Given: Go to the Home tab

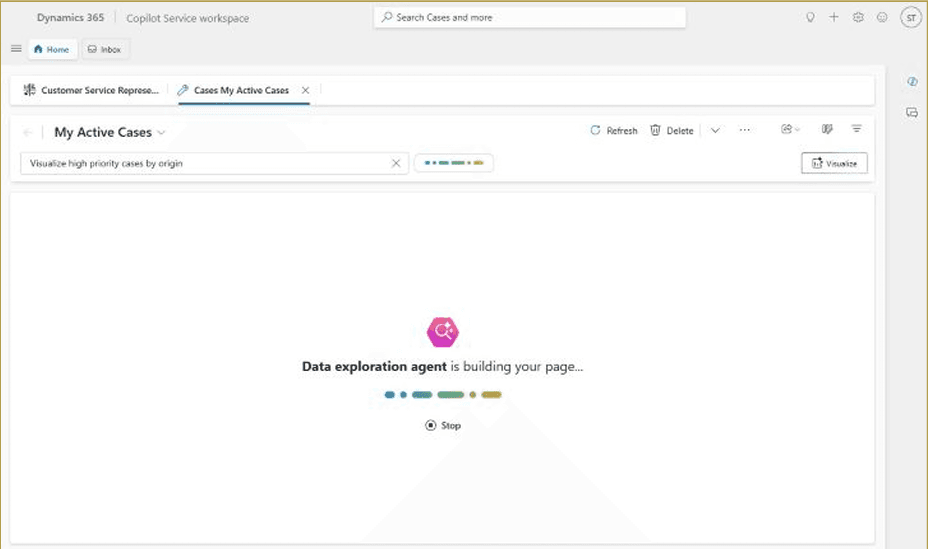Looking at the screenshot, I should click(x=52, y=49).
